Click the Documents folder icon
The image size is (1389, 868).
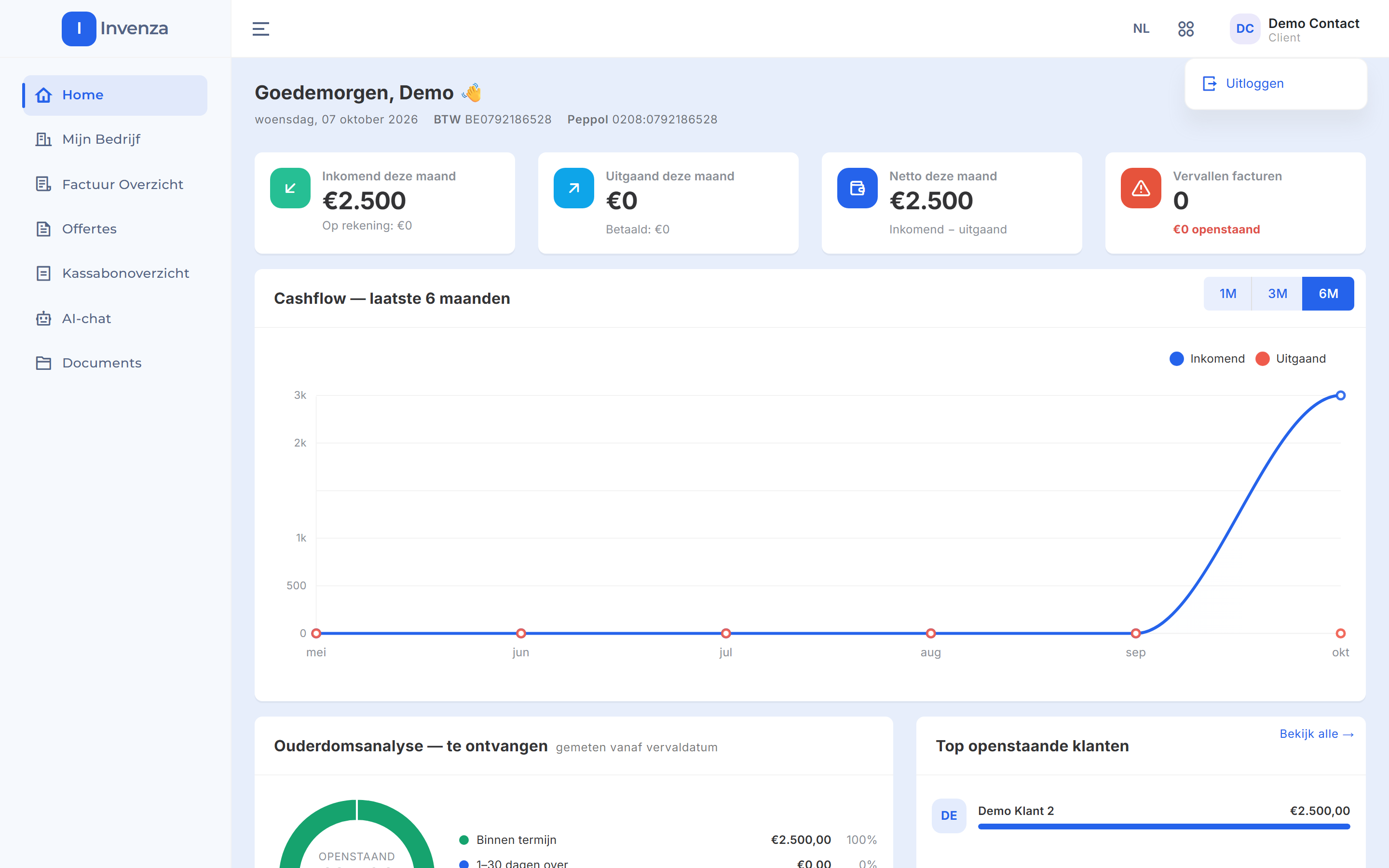pyautogui.click(x=43, y=363)
